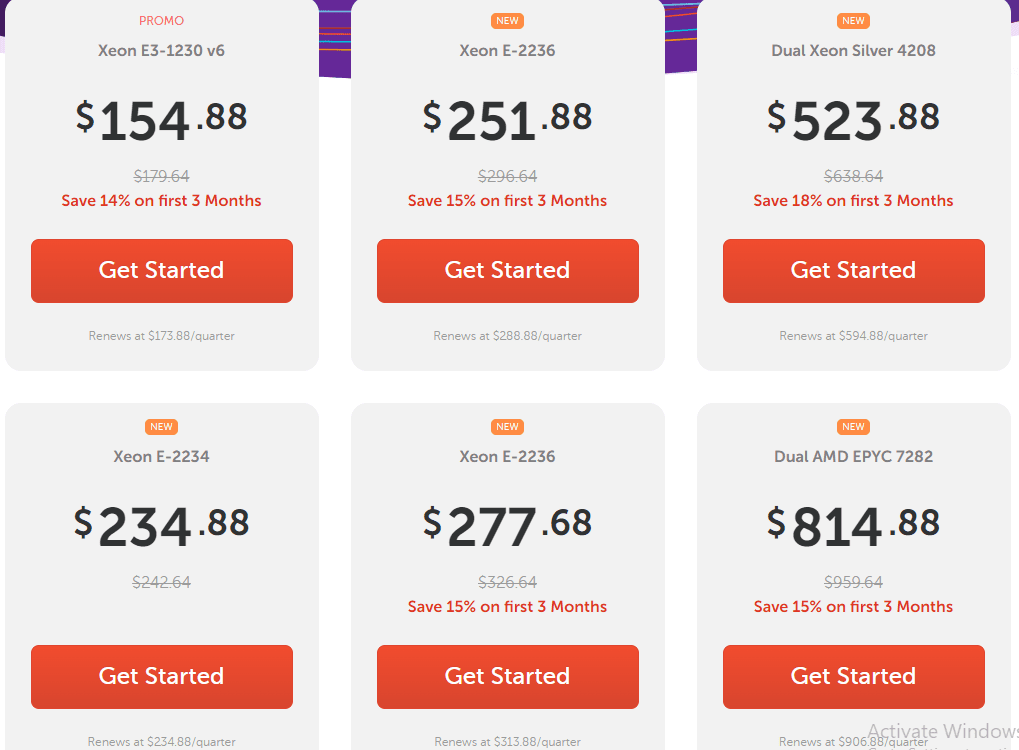Click the NEW badge above Dual Xeon Silver 4208
The height and width of the screenshot is (750, 1019).
853,21
